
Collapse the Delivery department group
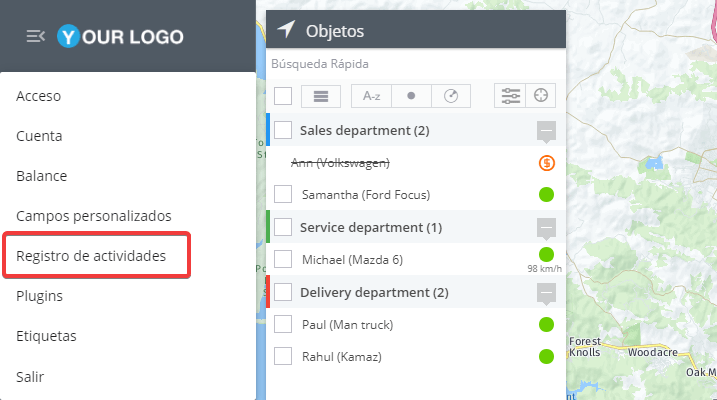click(x=546, y=293)
